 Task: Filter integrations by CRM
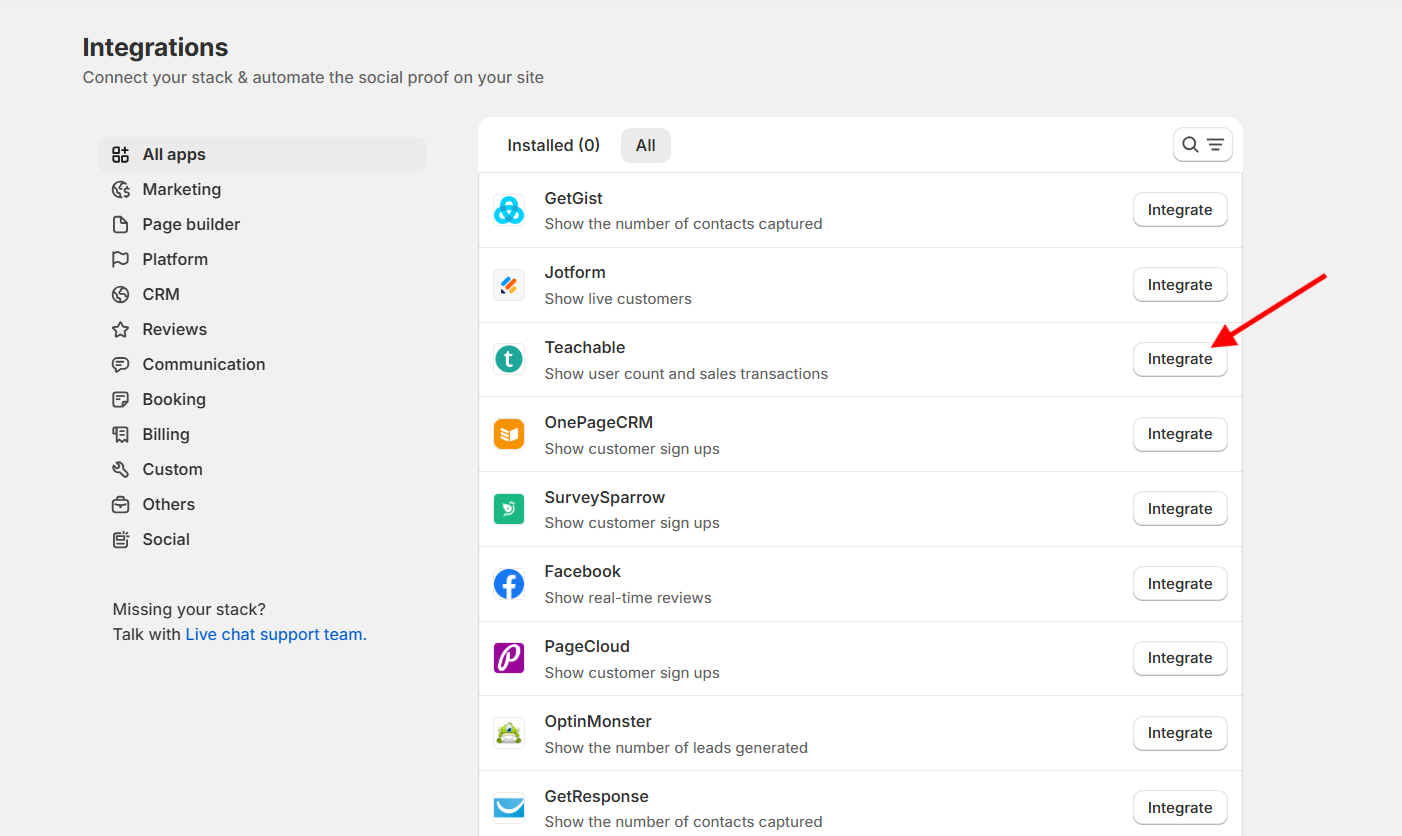pyautogui.click(x=262, y=294)
